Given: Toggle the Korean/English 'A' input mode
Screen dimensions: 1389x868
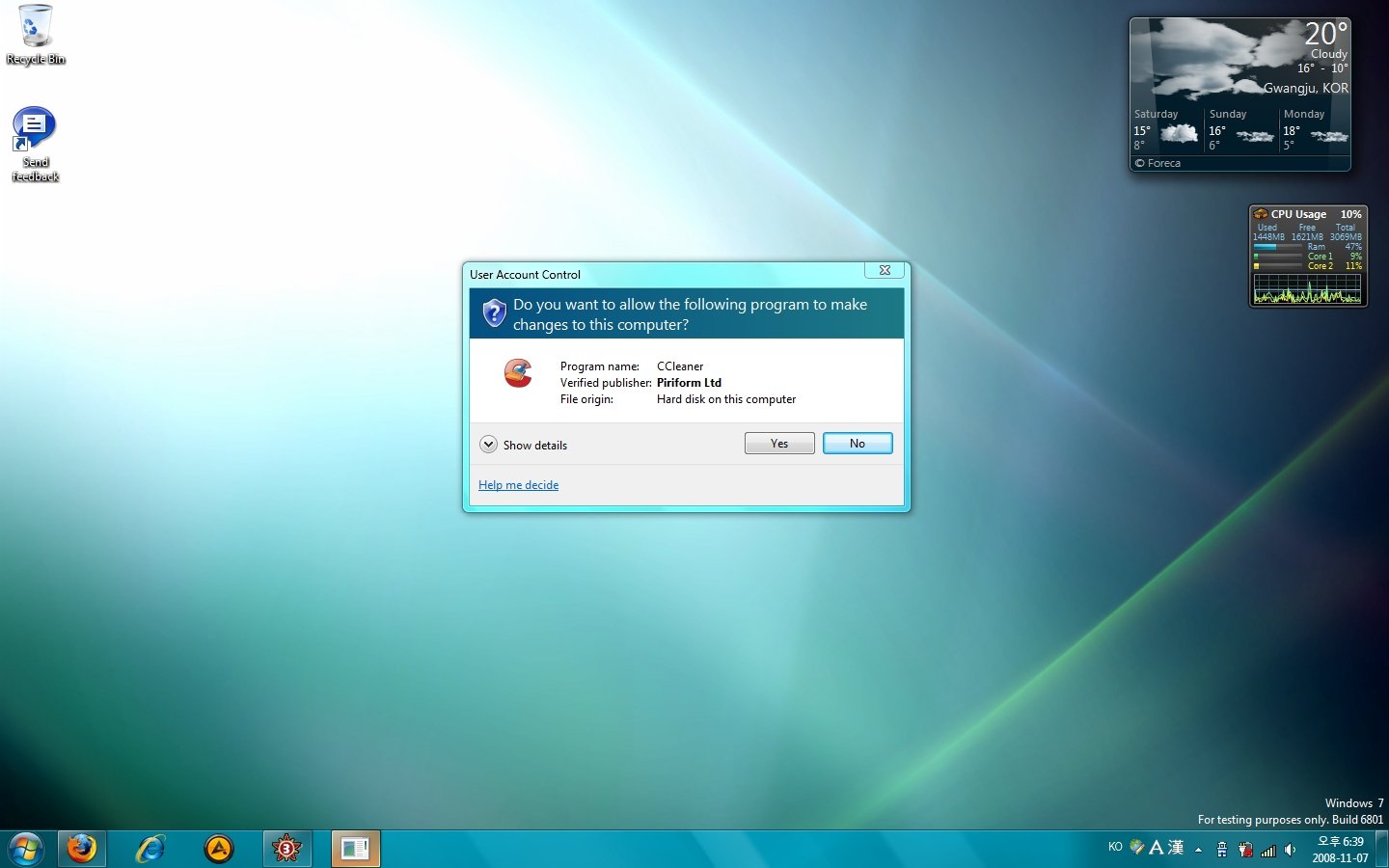Looking at the screenshot, I should coord(1156,848).
